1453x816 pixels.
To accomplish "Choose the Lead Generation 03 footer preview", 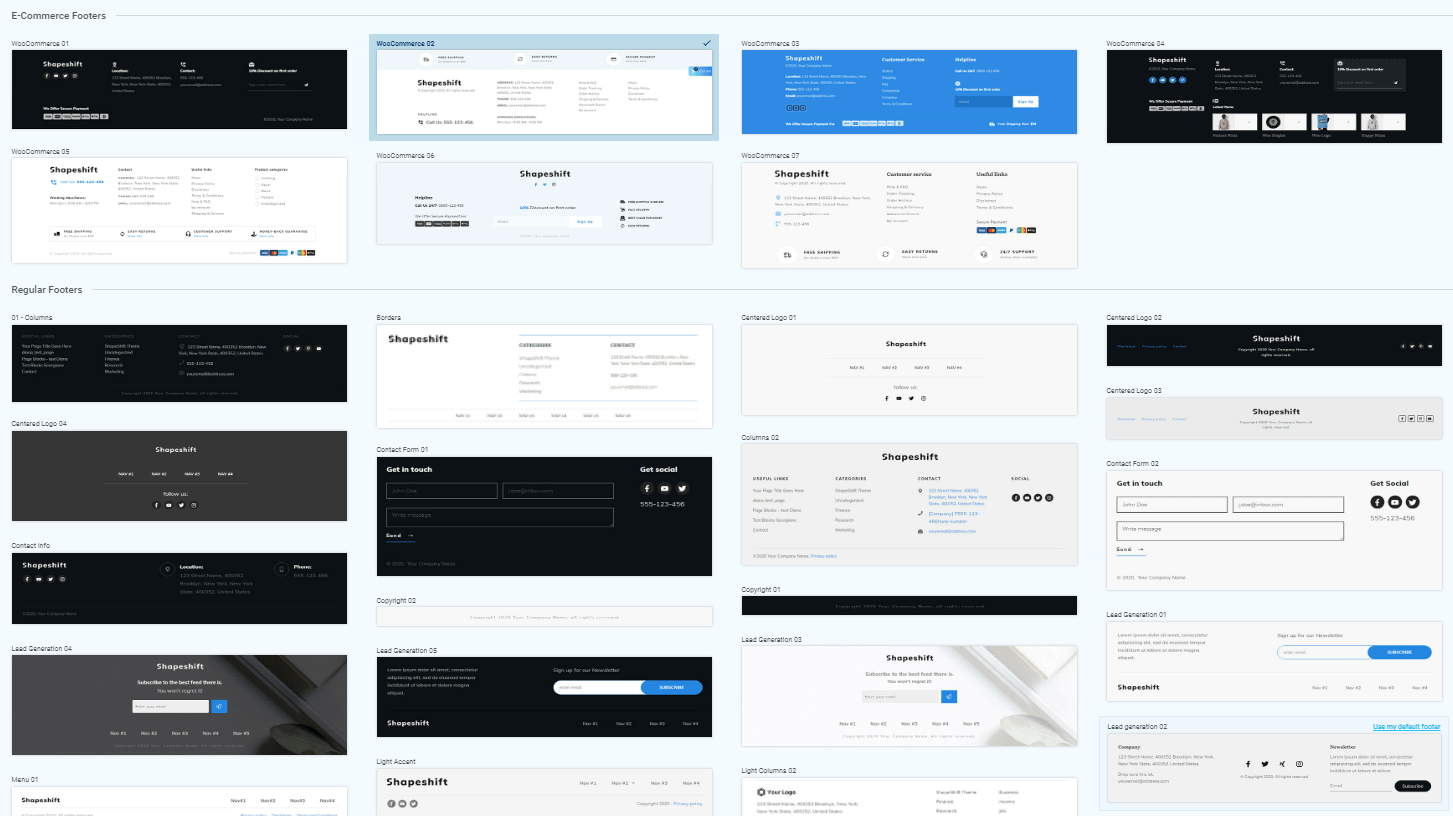I will click(x=909, y=696).
